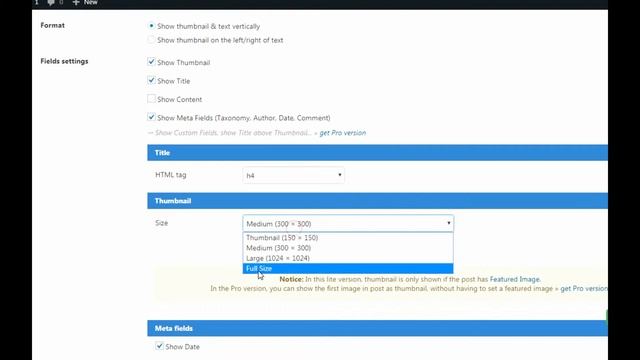
Task: Open the HTML tag h4 dropdown
Action: (x=293, y=175)
